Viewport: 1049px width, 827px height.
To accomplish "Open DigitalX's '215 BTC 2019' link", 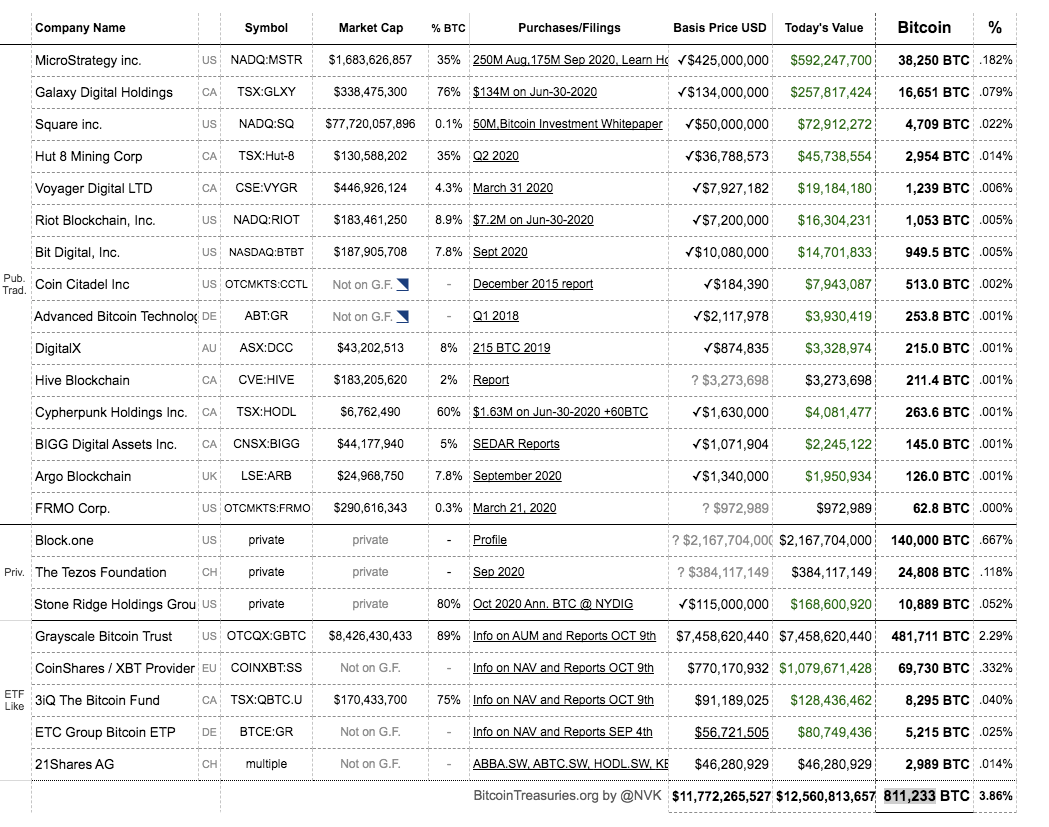I will [511, 348].
